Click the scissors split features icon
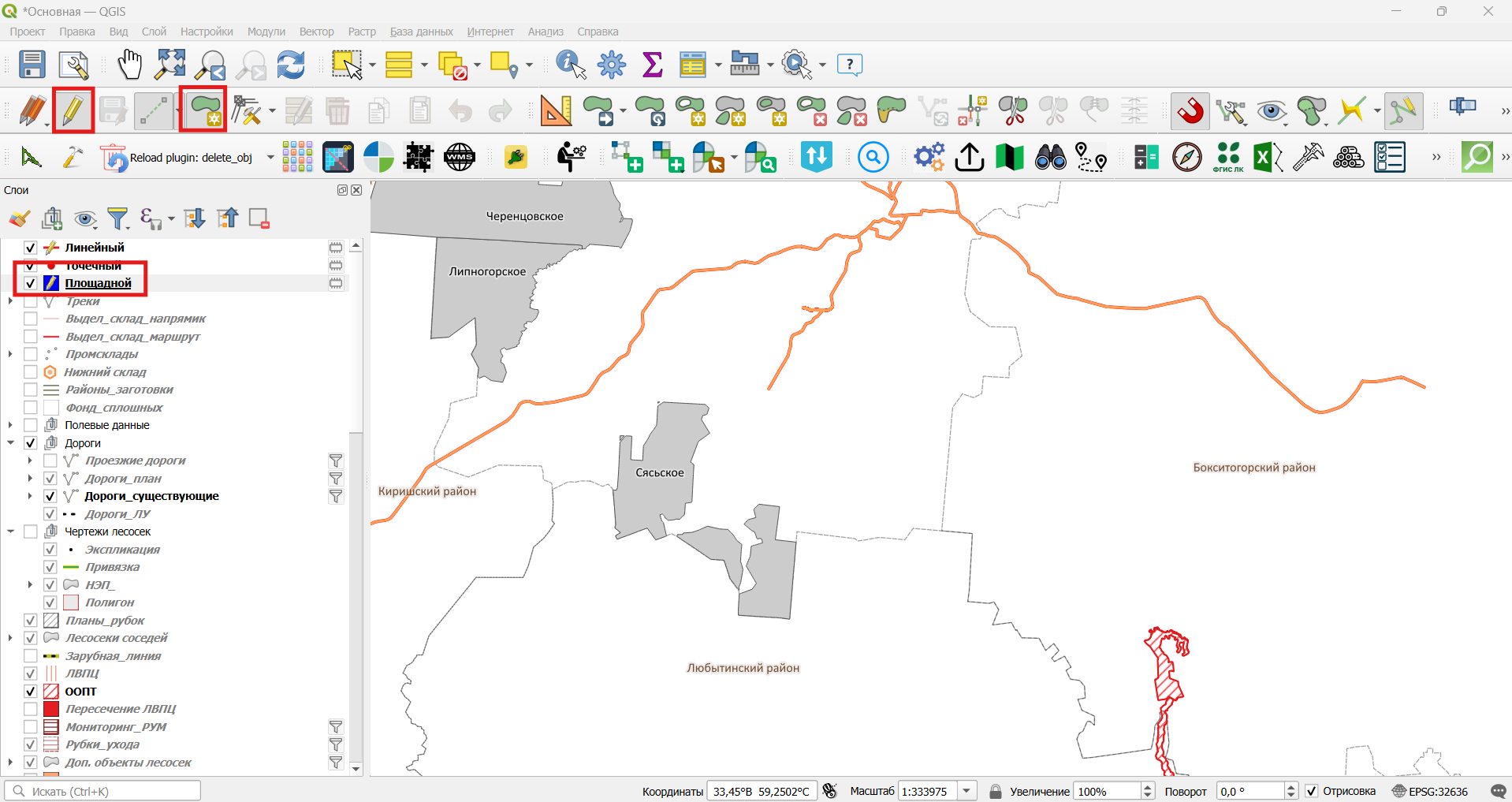 pos(1012,110)
